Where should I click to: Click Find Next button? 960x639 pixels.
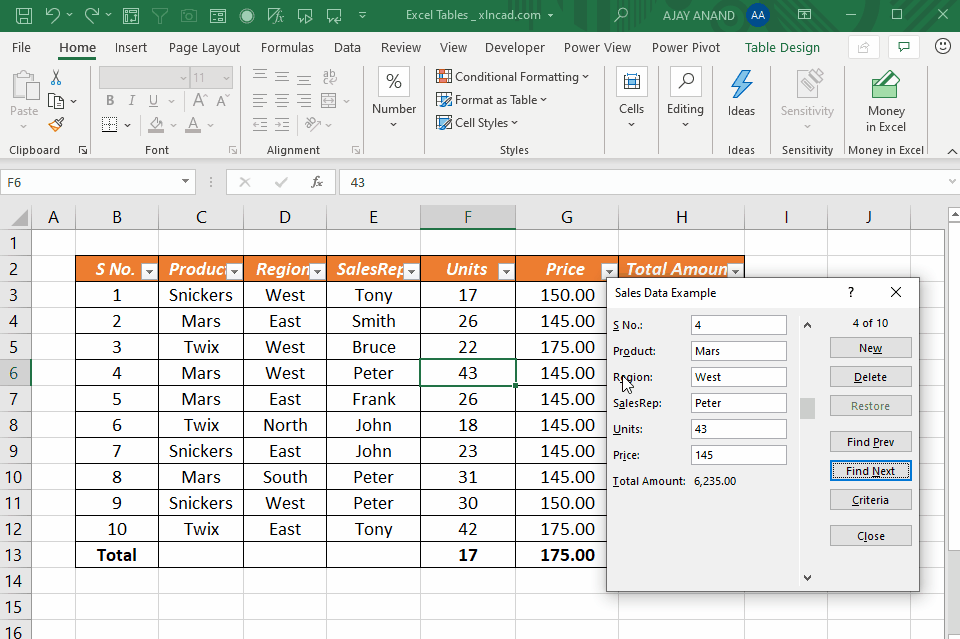pos(871,471)
